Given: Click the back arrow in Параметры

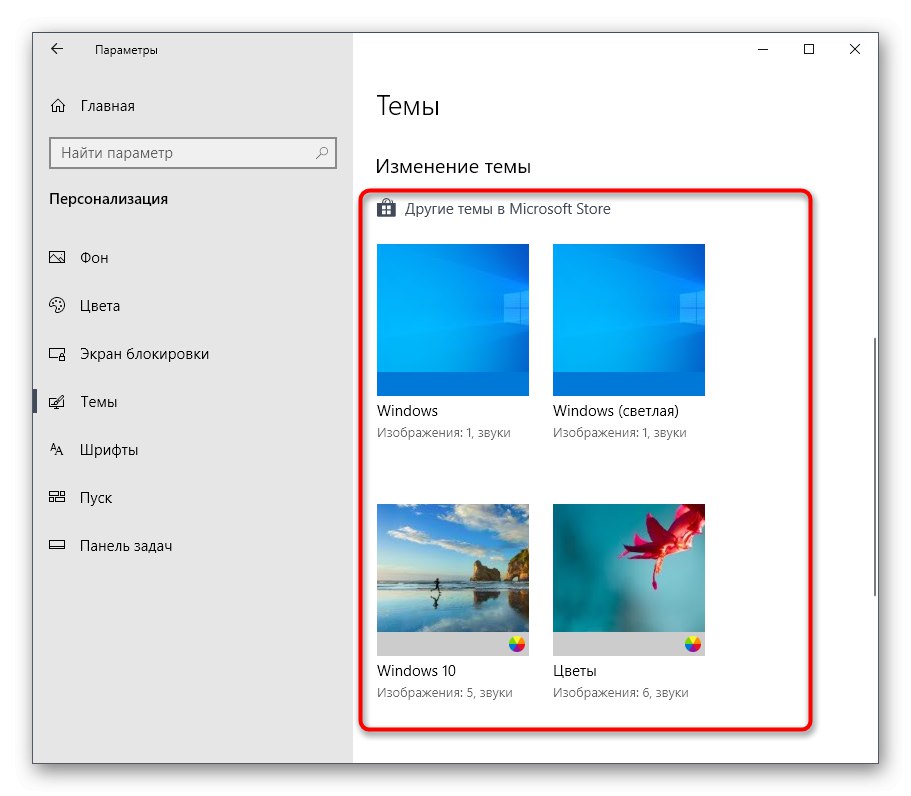Looking at the screenshot, I should (x=57, y=49).
